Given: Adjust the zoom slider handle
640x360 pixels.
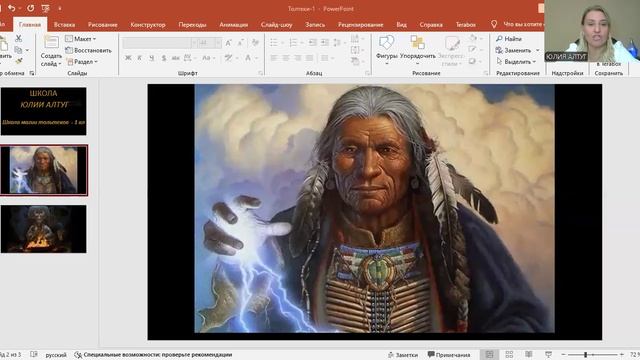Looking at the screenshot, I should point(585,354).
